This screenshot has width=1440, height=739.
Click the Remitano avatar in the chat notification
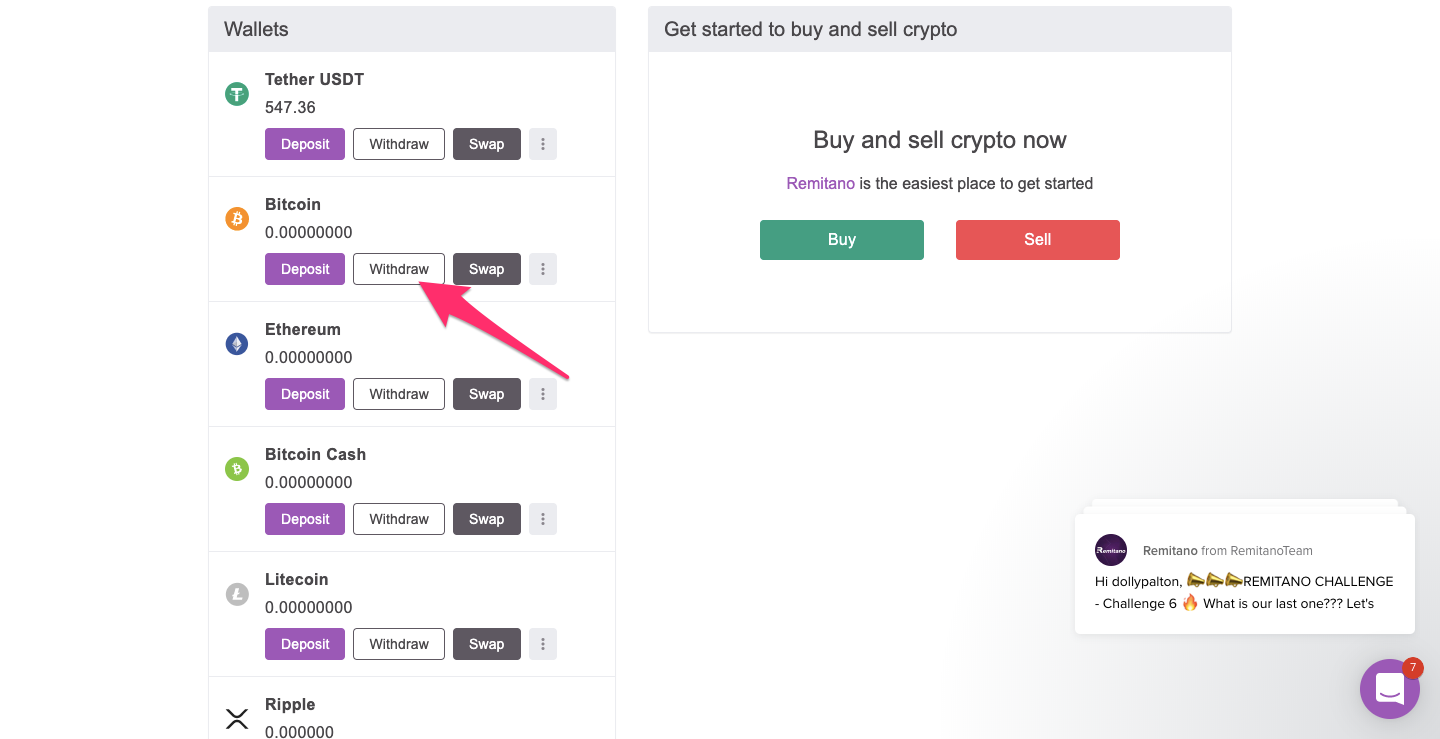1111,550
